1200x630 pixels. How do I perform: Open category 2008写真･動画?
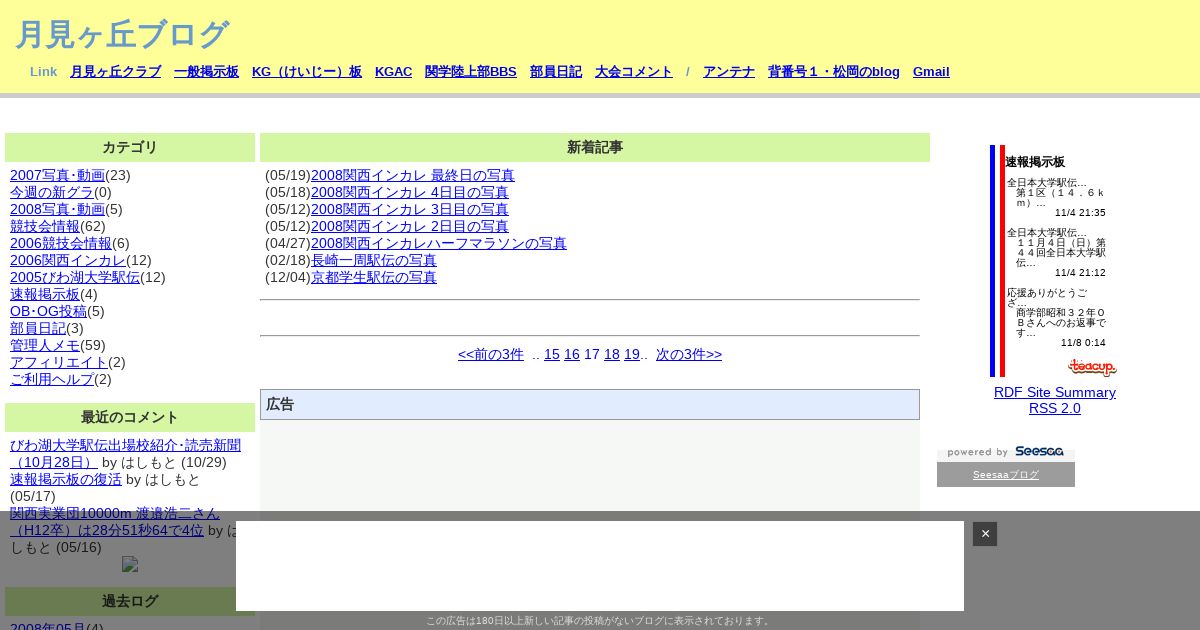point(57,209)
